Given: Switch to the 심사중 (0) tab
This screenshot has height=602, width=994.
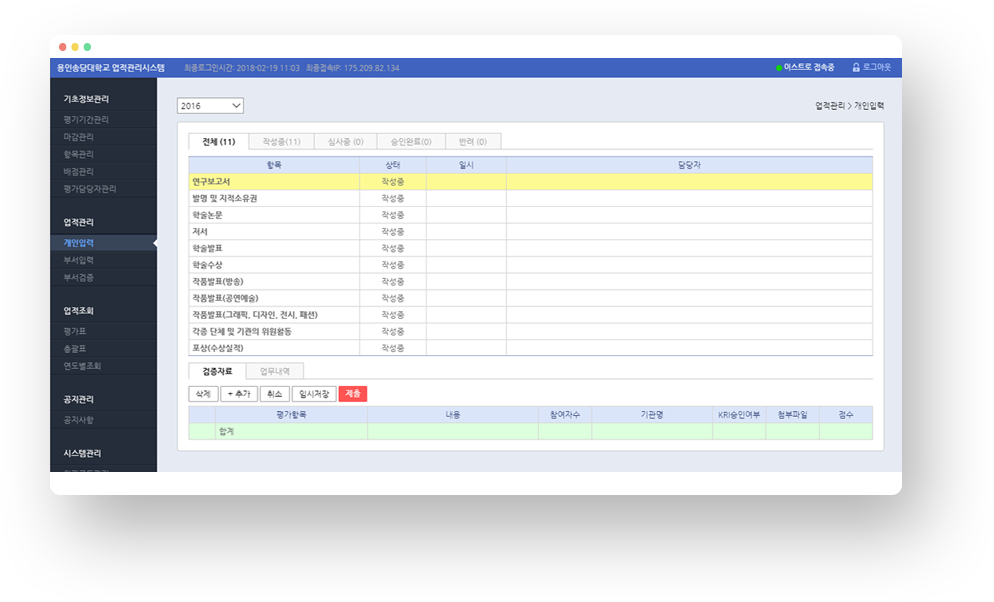Looking at the screenshot, I should [345, 141].
